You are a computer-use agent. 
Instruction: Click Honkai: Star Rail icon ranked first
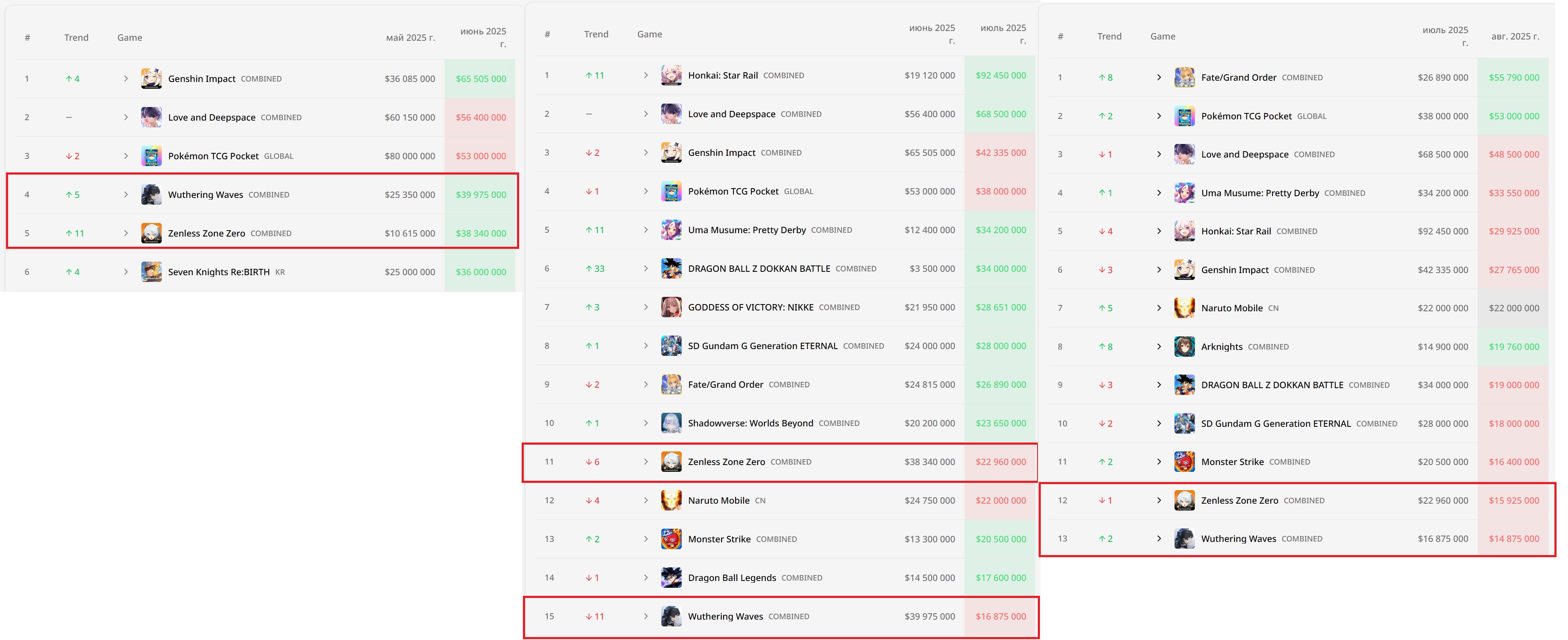coord(671,76)
